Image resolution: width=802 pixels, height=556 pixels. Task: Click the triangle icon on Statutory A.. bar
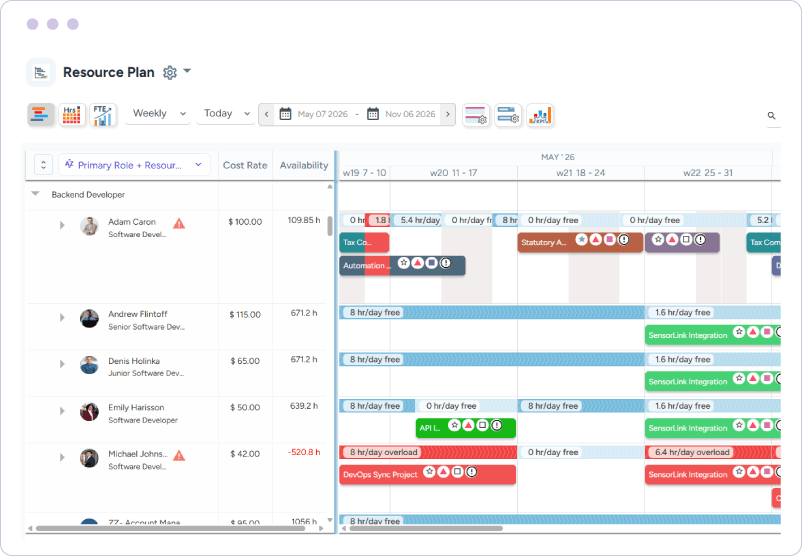pyautogui.click(x=595, y=239)
